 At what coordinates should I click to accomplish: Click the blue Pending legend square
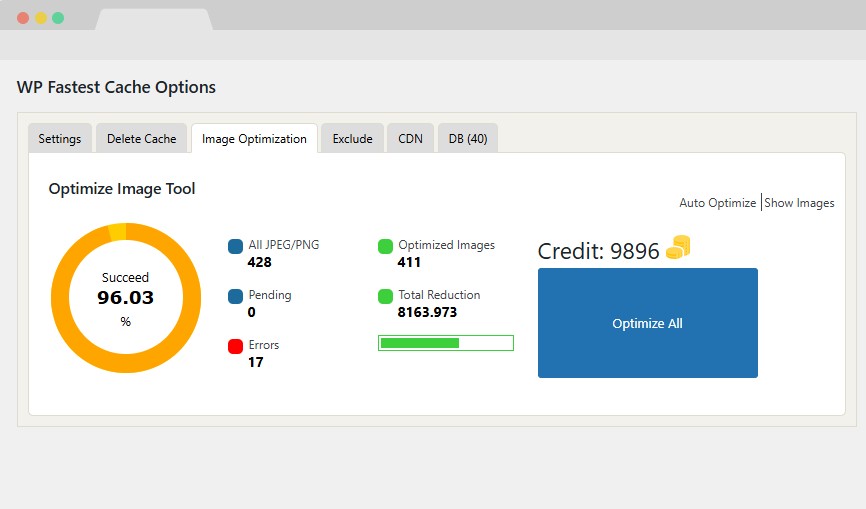(235, 296)
